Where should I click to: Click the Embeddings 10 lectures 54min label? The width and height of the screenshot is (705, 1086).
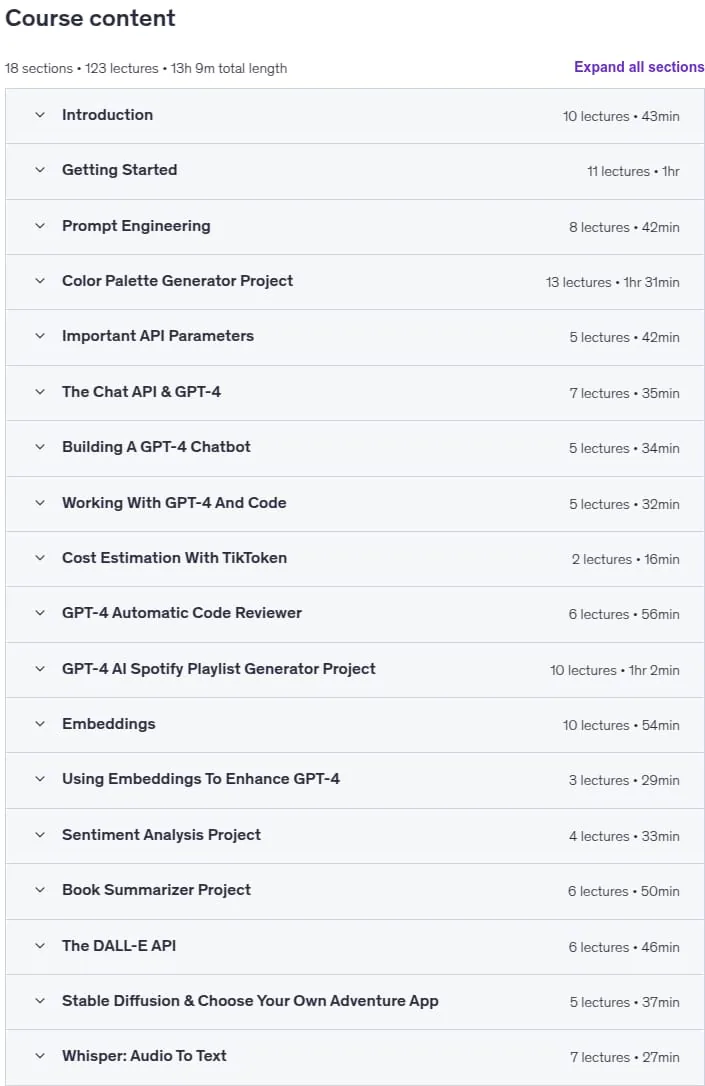click(x=621, y=725)
